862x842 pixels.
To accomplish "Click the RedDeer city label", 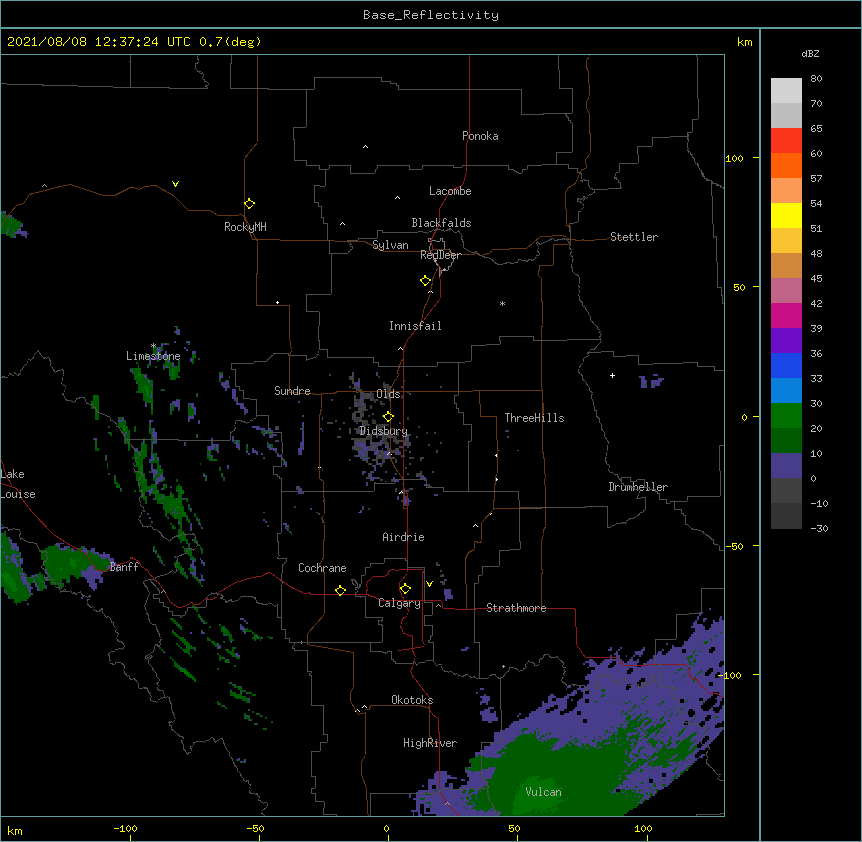I will pos(440,255).
